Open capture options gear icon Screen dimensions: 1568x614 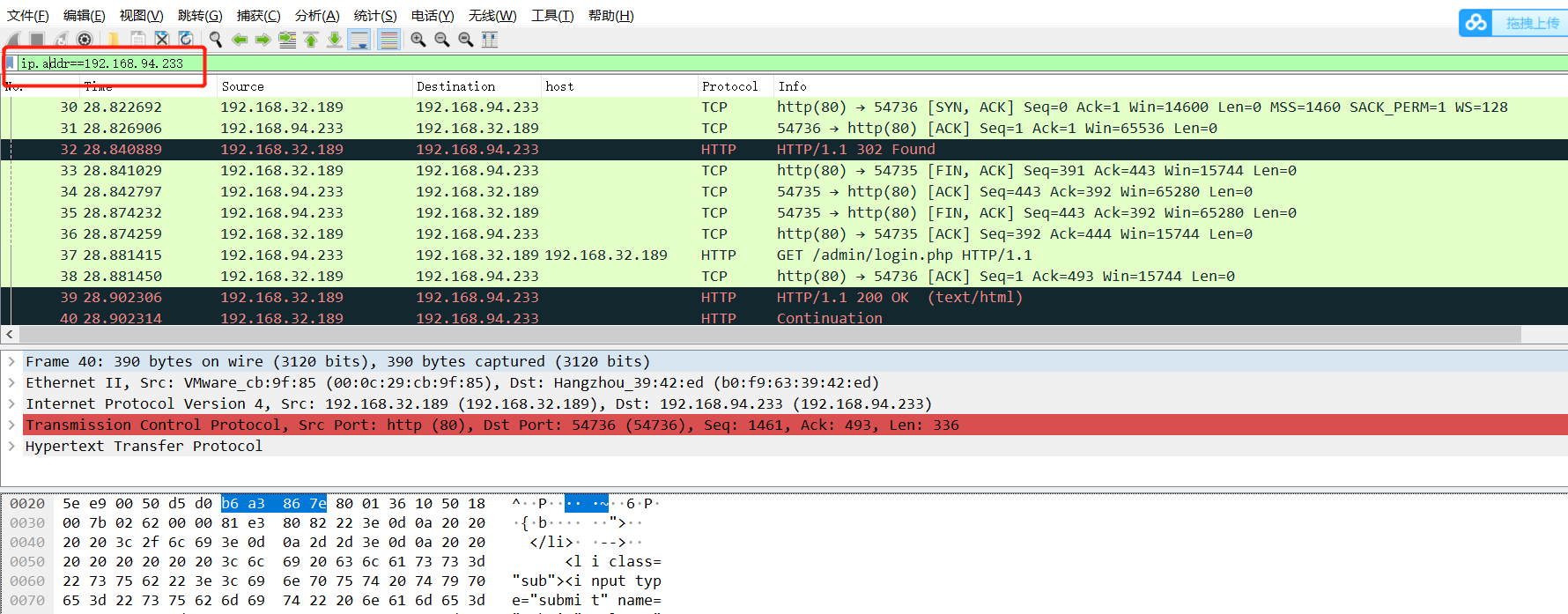[x=85, y=40]
